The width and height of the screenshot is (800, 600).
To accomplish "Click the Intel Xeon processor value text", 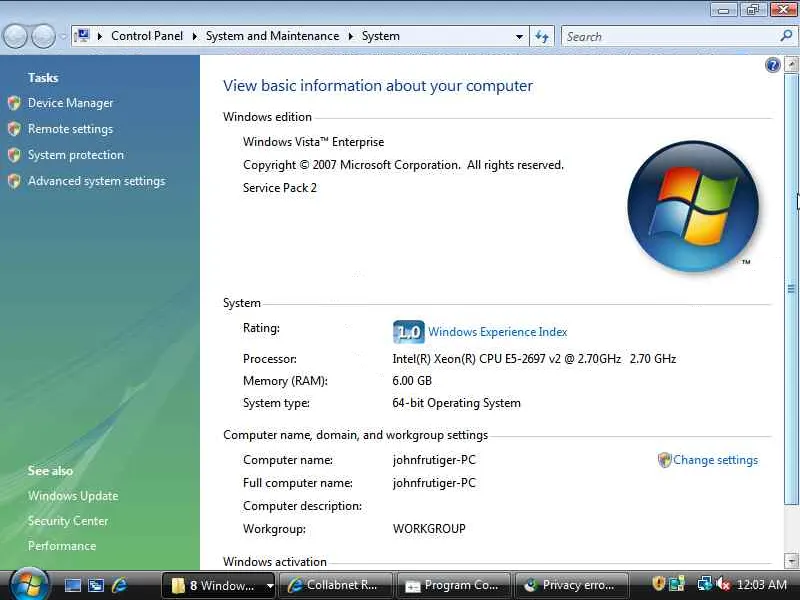I will pos(534,359).
